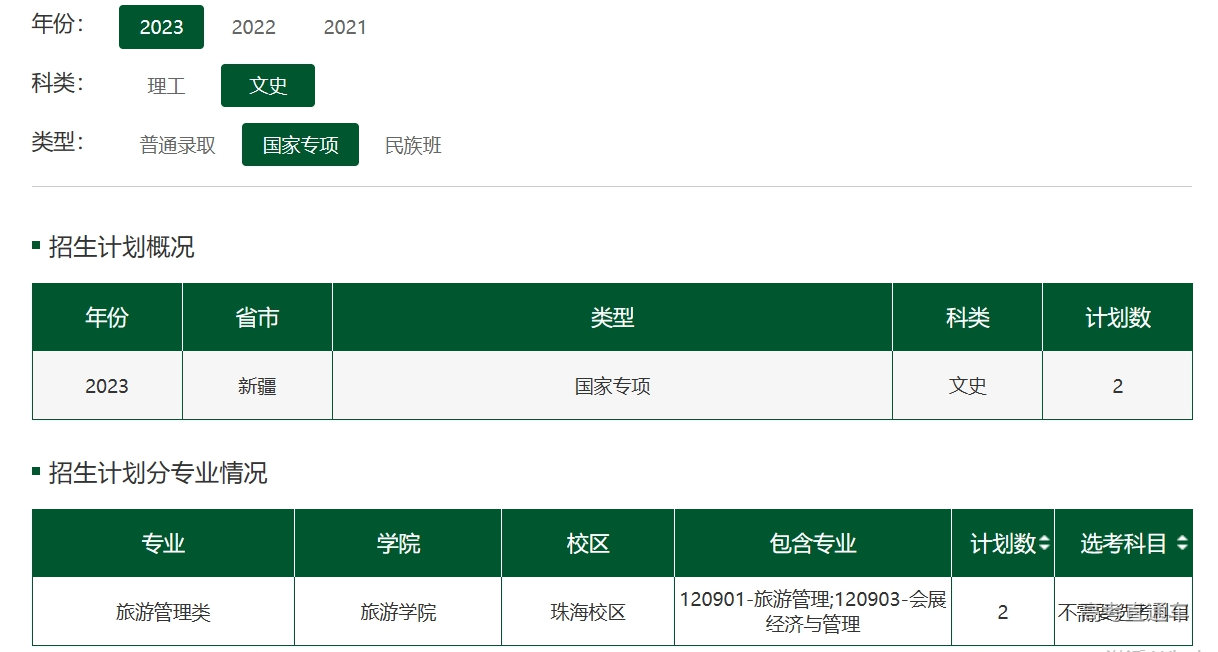Viewport: 1218px width, 652px height.
Task: Sort by the 选考科目 column header
Action: pyautogui.click(x=1123, y=543)
